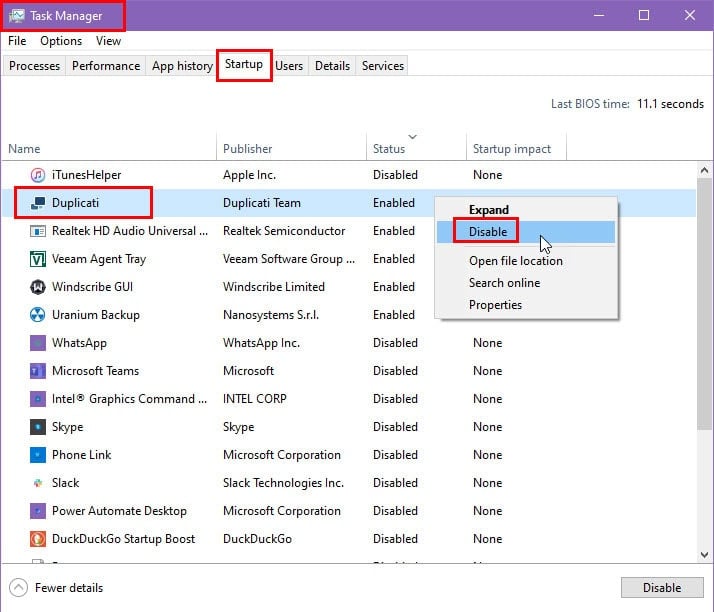The height and width of the screenshot is (612, 714).
Task: Click the Duplicati app icon
Action: 37,203
